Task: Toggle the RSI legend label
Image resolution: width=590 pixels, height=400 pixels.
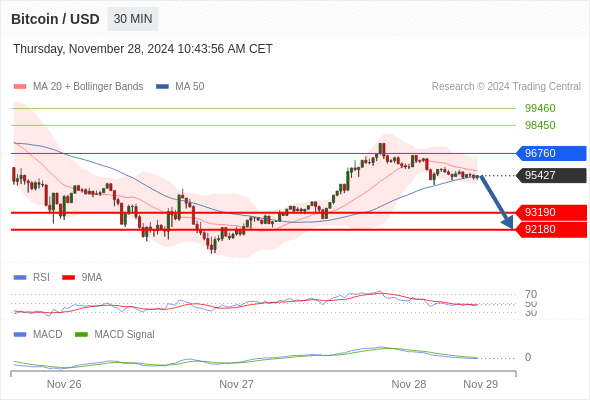Action: click(41, 278)
